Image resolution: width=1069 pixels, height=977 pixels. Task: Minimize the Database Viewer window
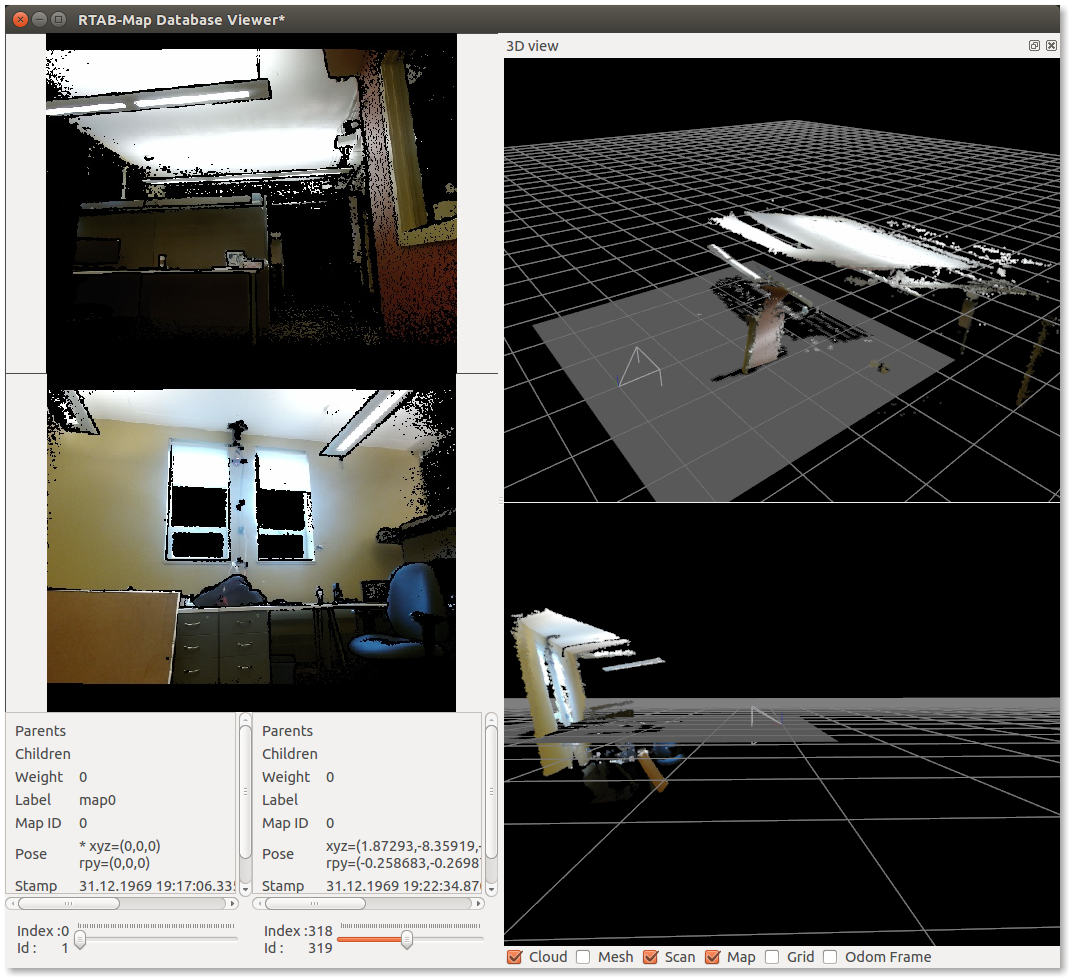(39, 19)
